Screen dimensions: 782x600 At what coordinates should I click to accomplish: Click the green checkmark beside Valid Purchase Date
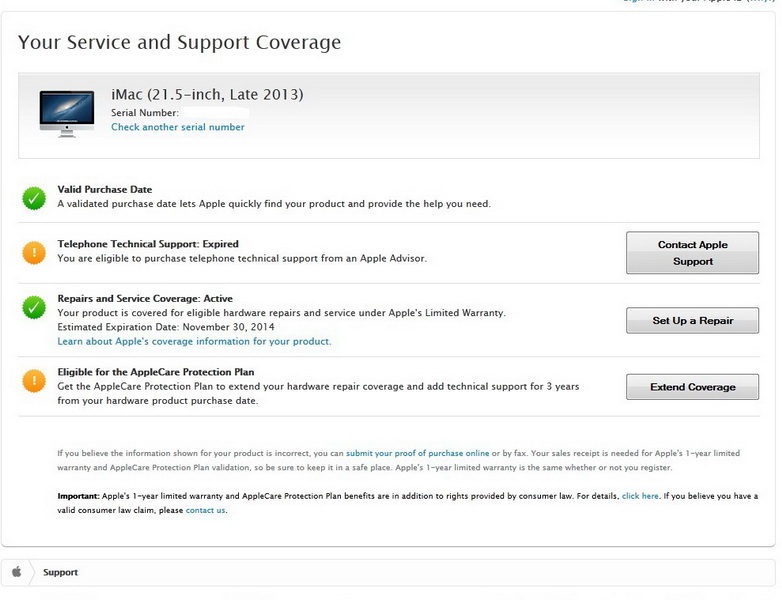click(x=34, y=198)
